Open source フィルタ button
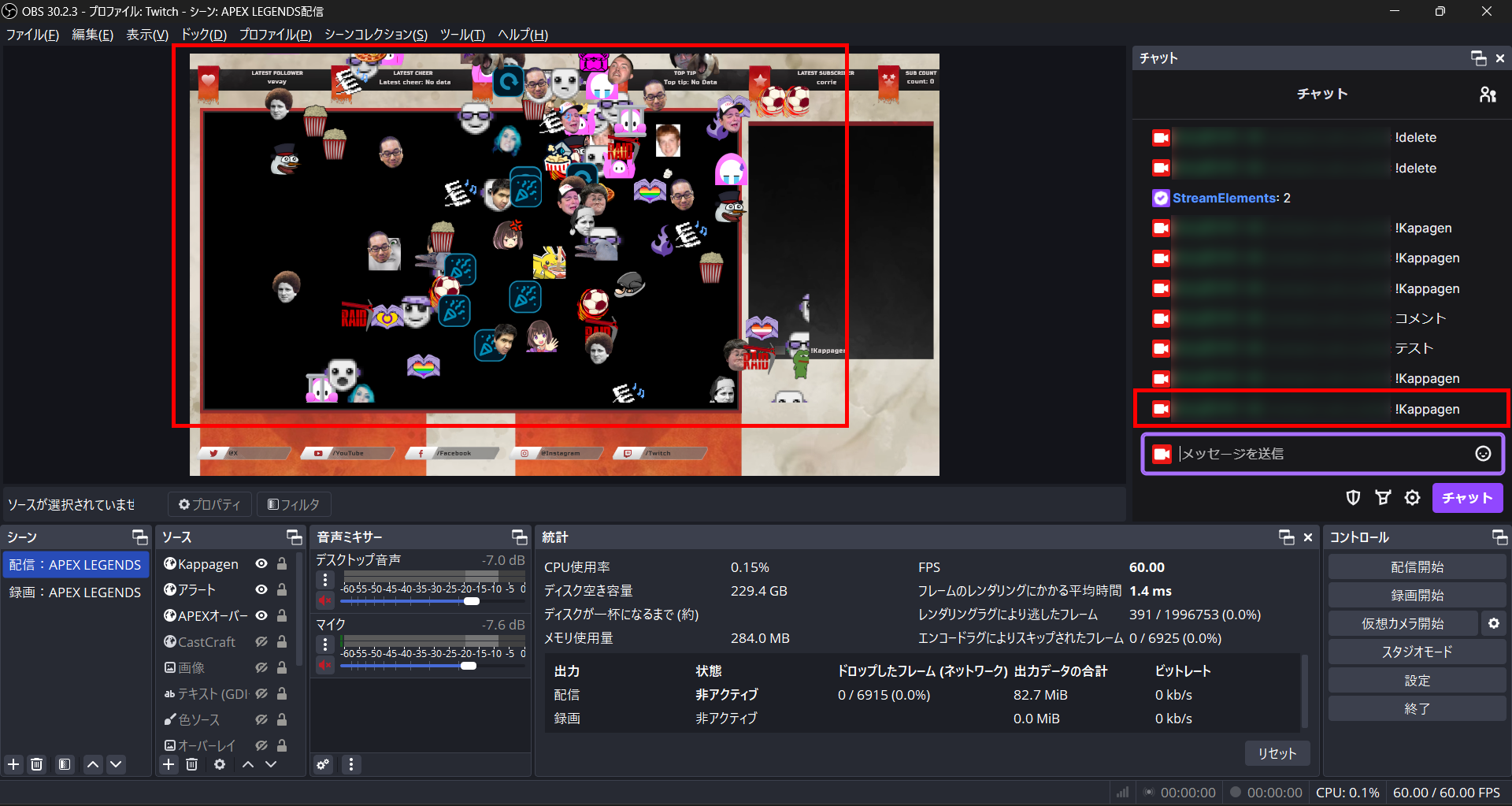Screen dimensions: 1512x806 pos(294,504)
